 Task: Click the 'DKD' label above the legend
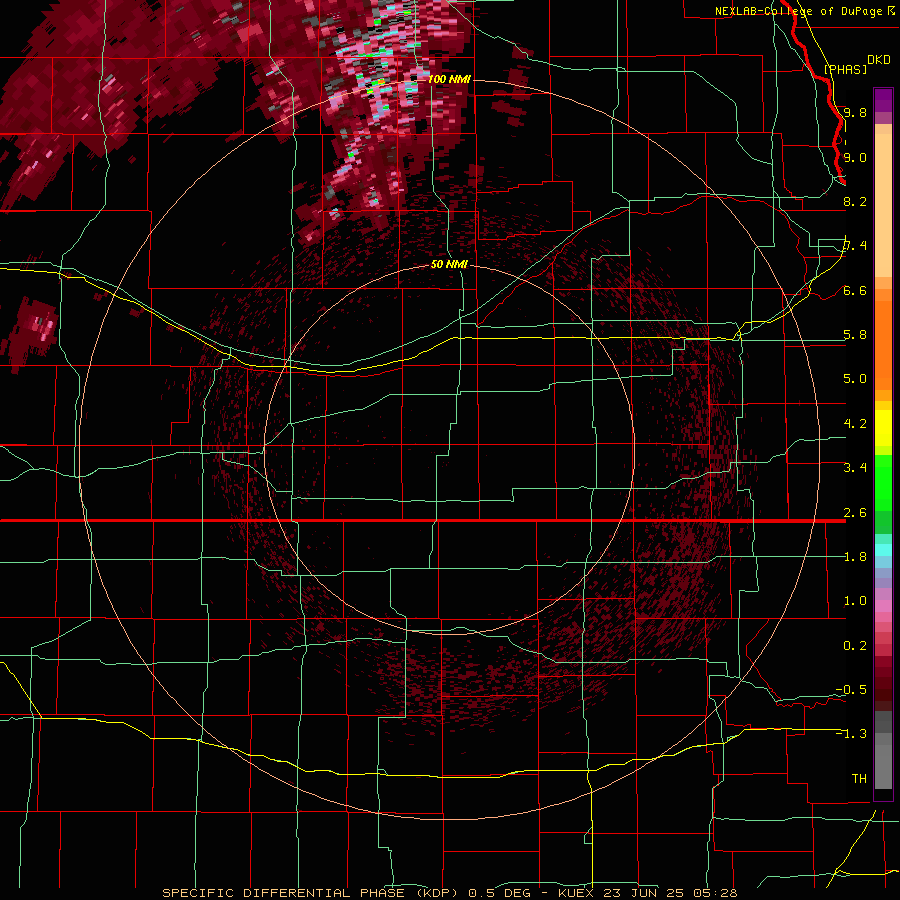[878, 59]
